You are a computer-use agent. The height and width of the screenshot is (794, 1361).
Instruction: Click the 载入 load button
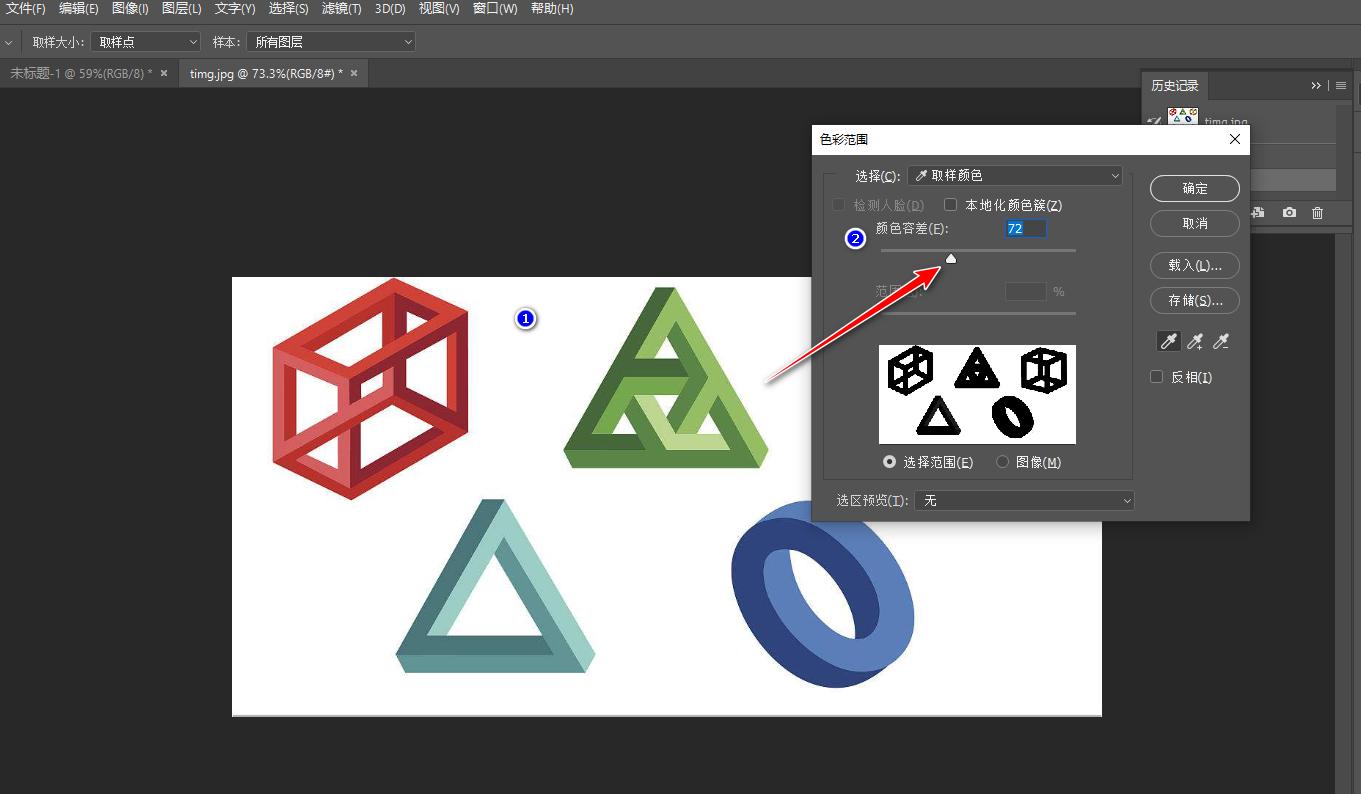point(1195,265)
